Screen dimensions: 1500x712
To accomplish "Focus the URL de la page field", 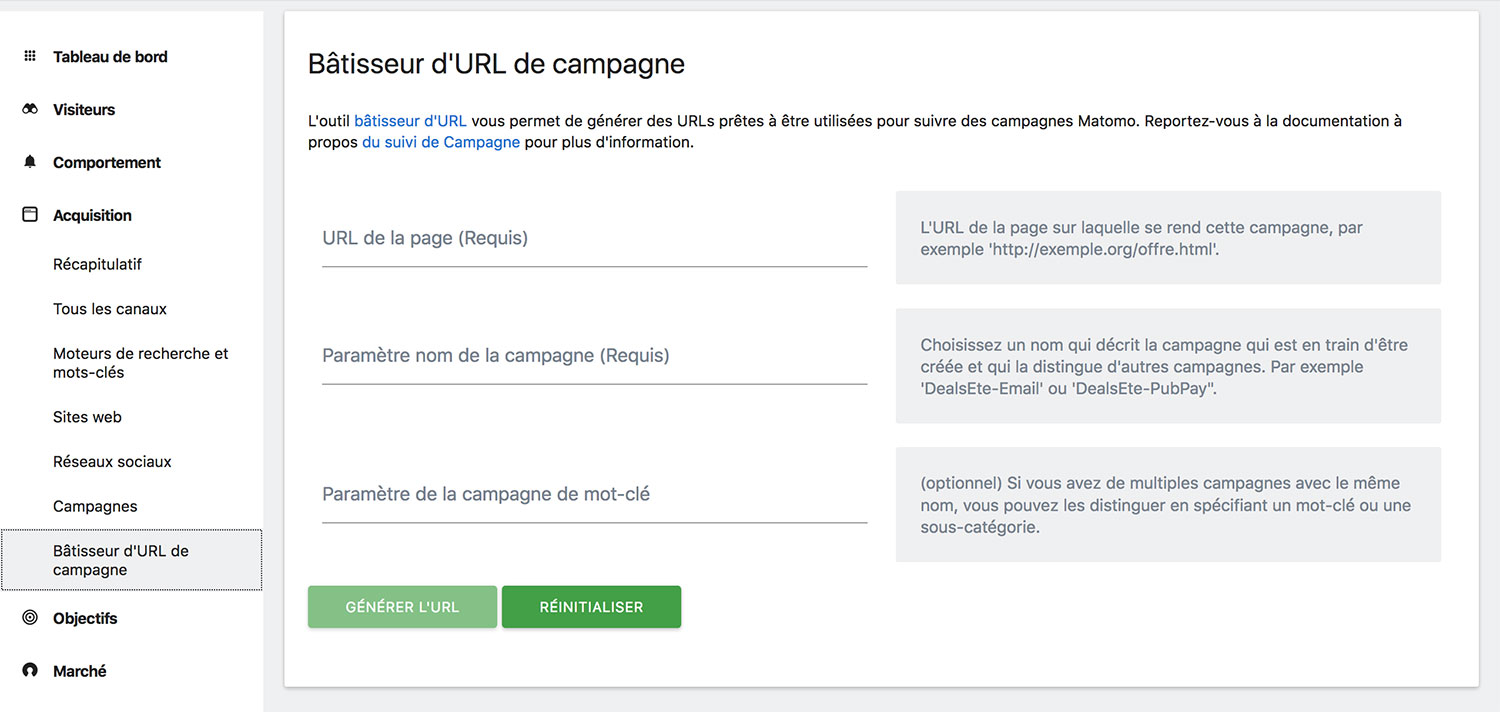I will tap(594, 239).
